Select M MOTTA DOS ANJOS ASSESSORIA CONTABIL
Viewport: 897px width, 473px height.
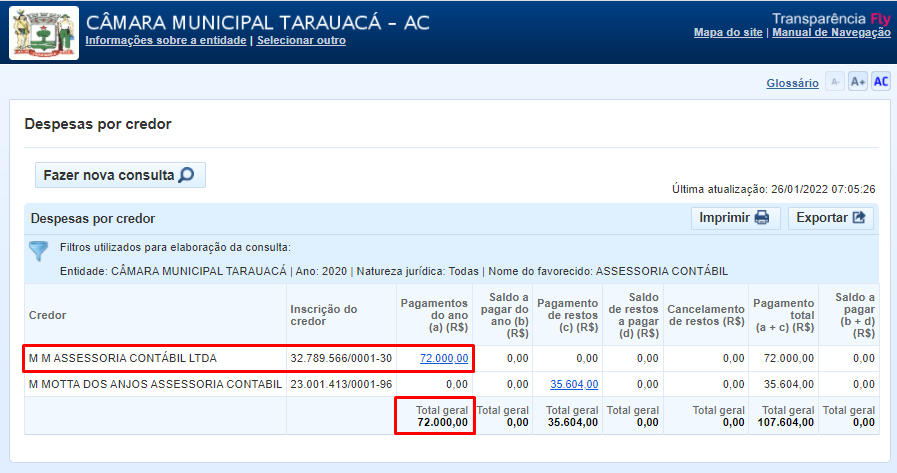(x=156, y=384)
